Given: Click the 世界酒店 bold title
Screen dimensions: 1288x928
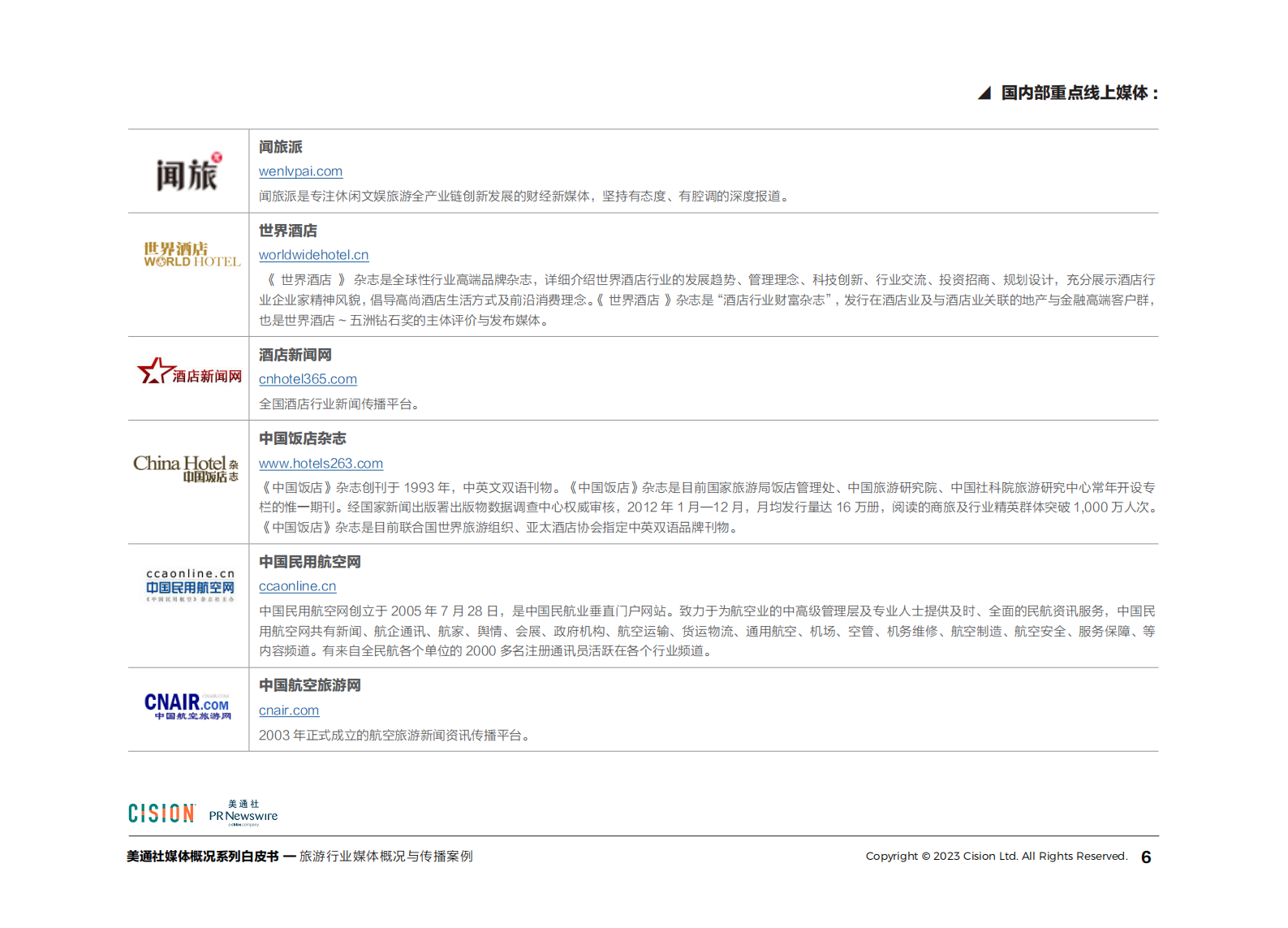Looking at the screenshot, I should coord(288,231).
